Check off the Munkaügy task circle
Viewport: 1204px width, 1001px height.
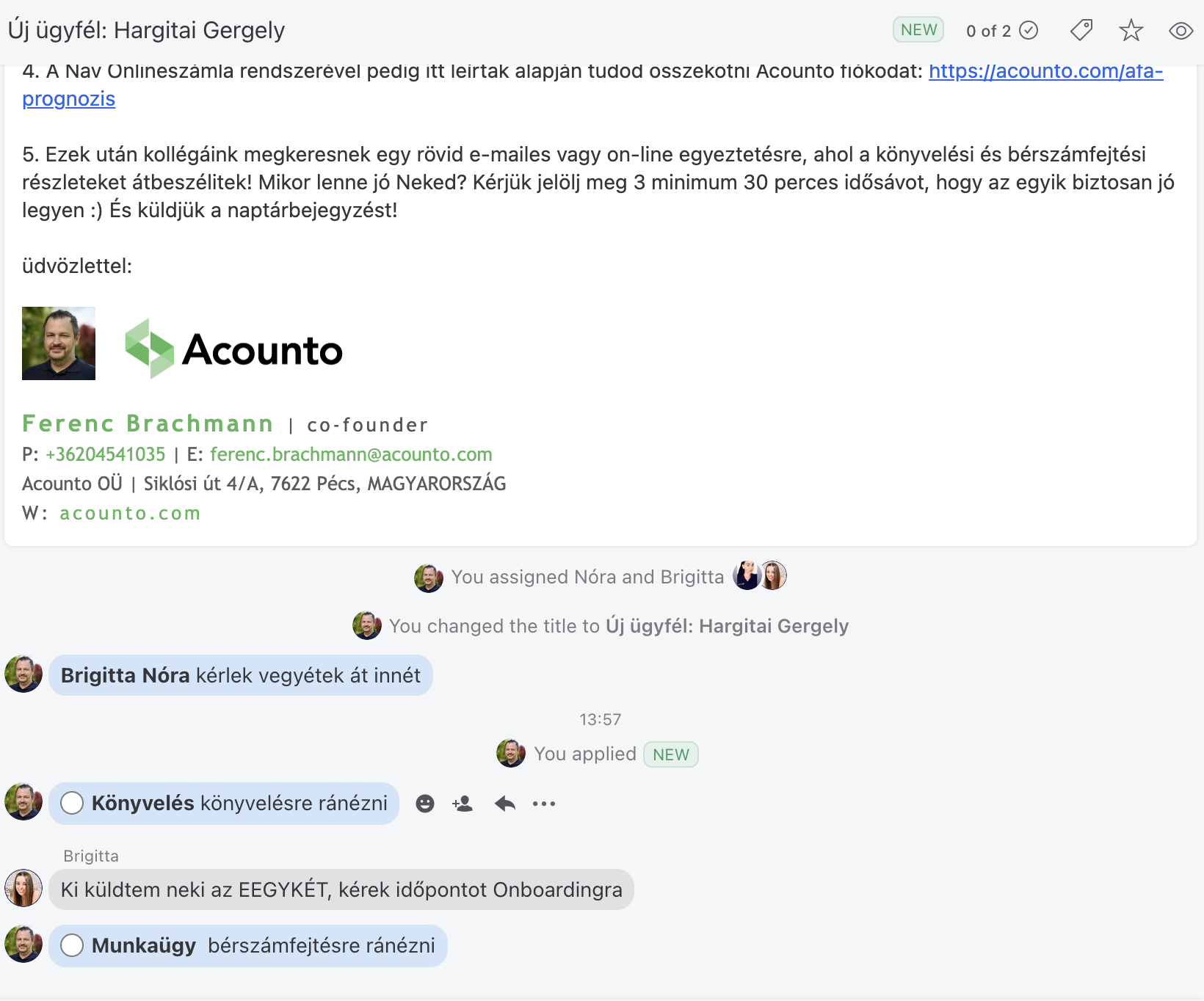pyautogui.click(x=72, y=945)
